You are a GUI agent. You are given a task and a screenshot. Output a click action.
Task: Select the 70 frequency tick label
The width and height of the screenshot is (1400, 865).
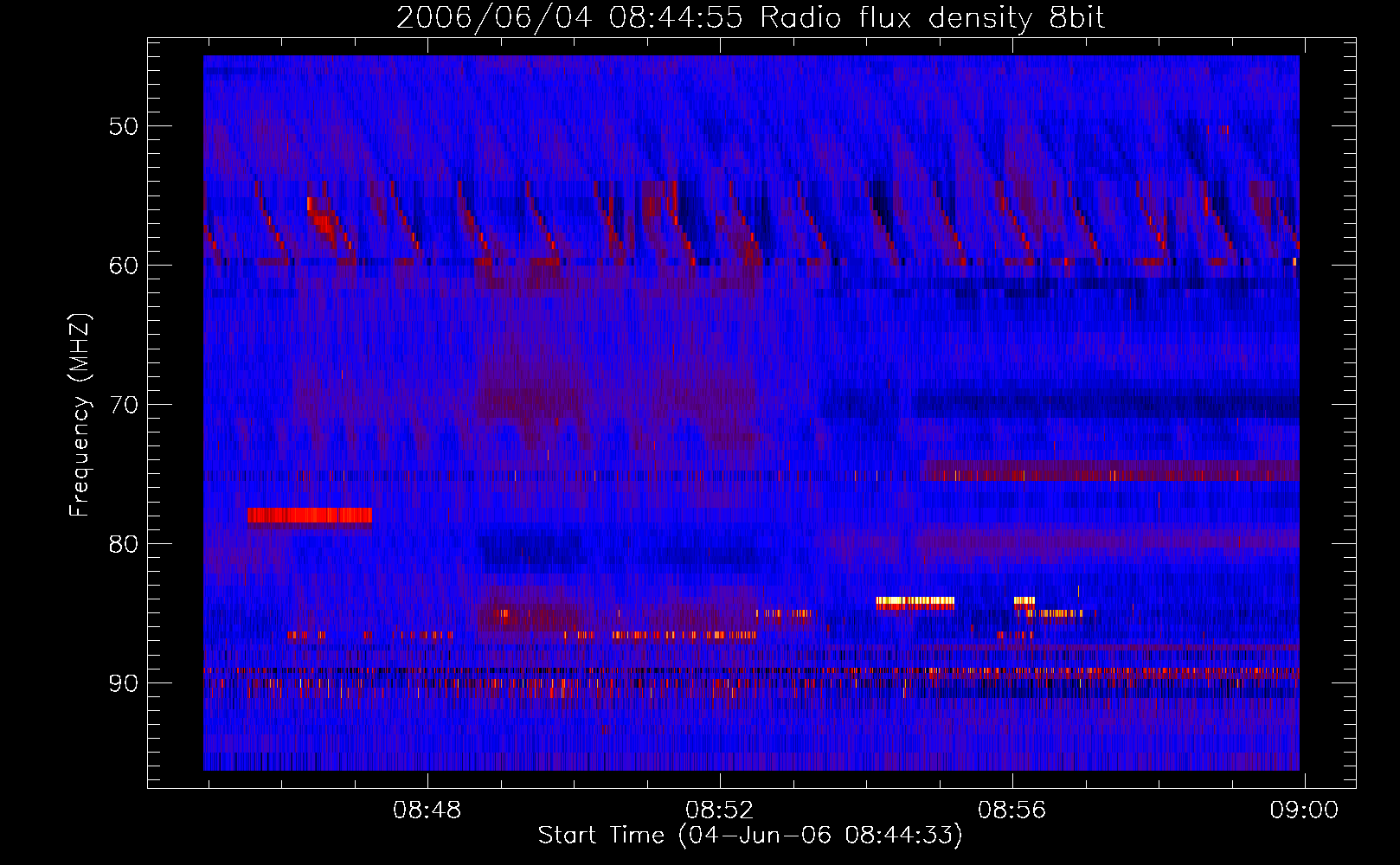click(124, 405)
